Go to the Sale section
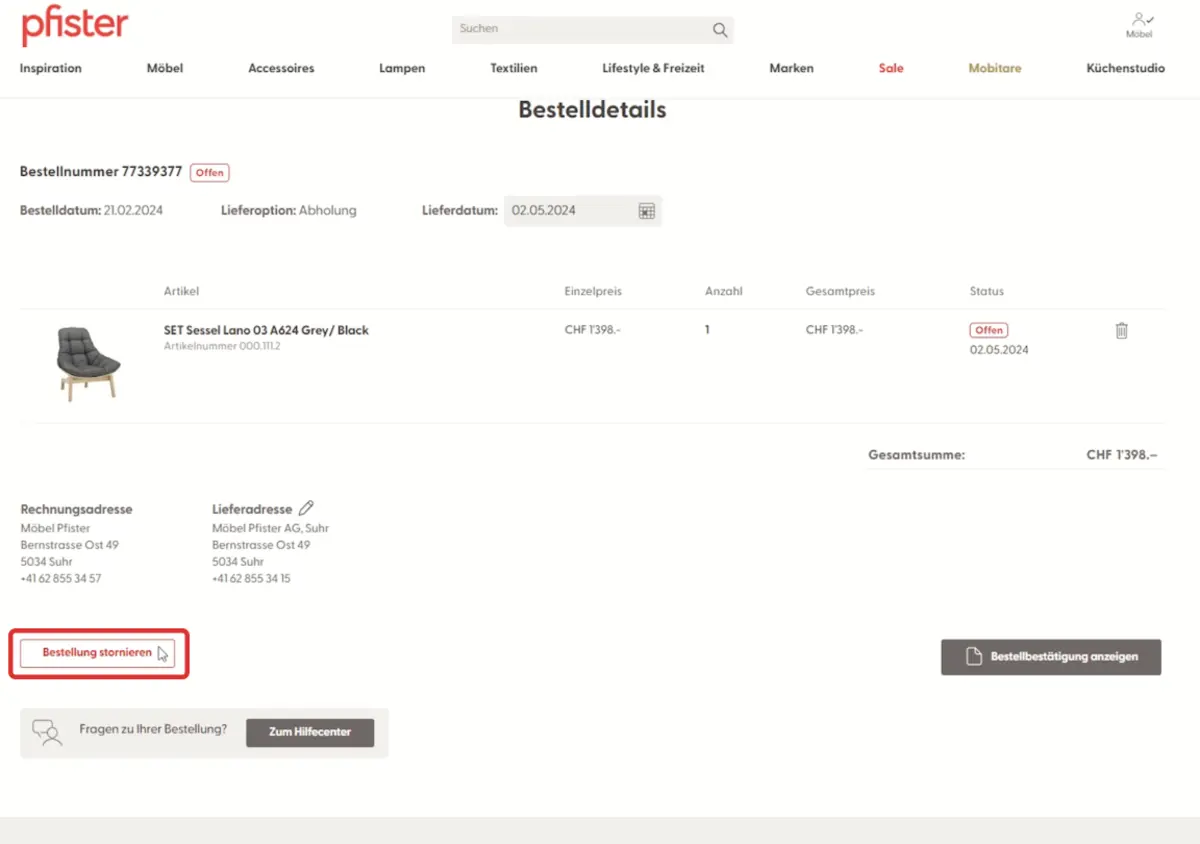 890,68
